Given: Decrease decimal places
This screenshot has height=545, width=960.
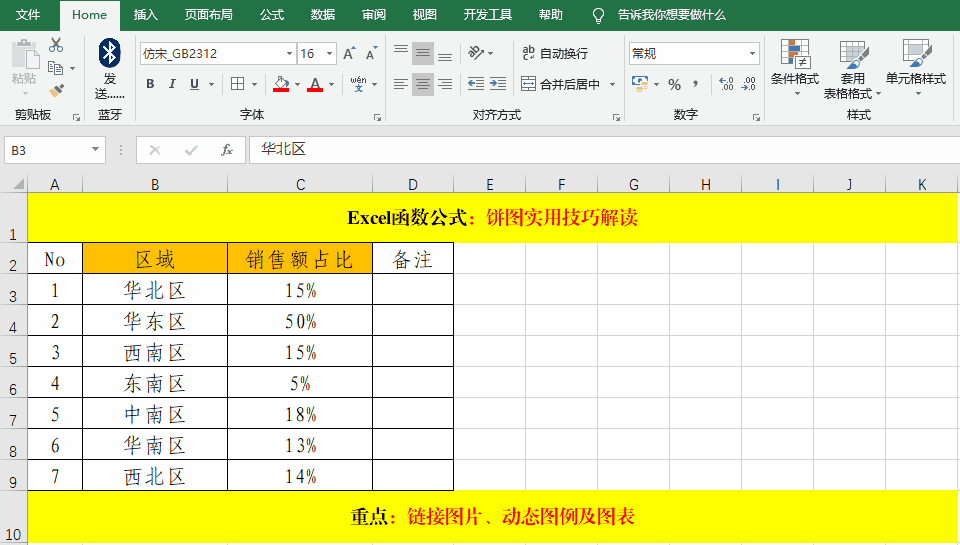Looking at the screenshot, I should pos(748,84).
